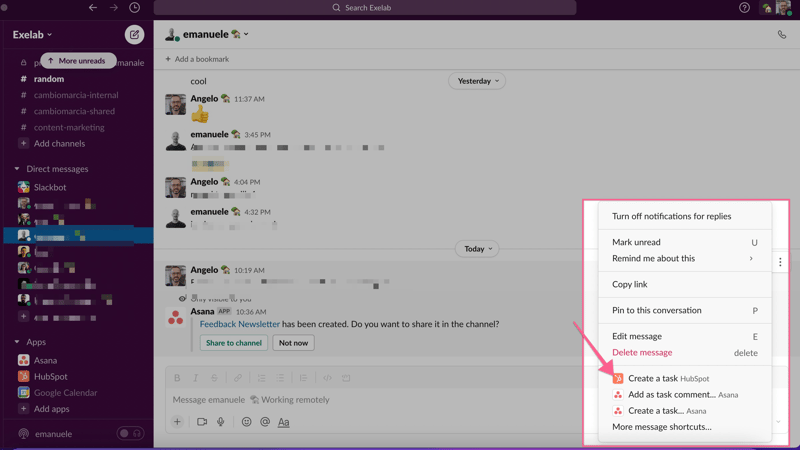Image resolution: width=800 pixels, height=450 pixels.
Task: Choose Add as task comment Asana
Action: click(x=685, y=394)
